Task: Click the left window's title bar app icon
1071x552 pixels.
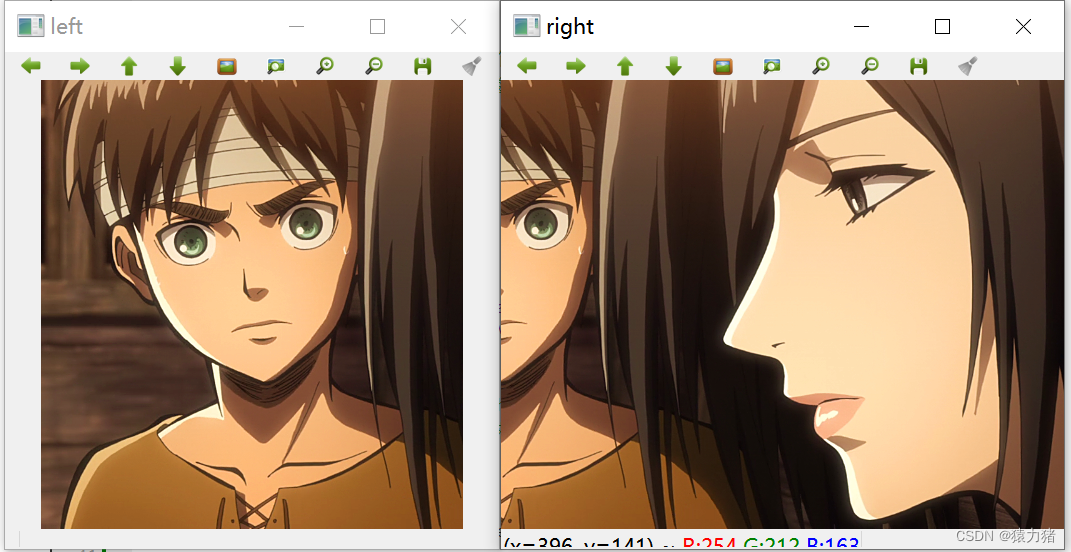Action: [x=30, y=27]
